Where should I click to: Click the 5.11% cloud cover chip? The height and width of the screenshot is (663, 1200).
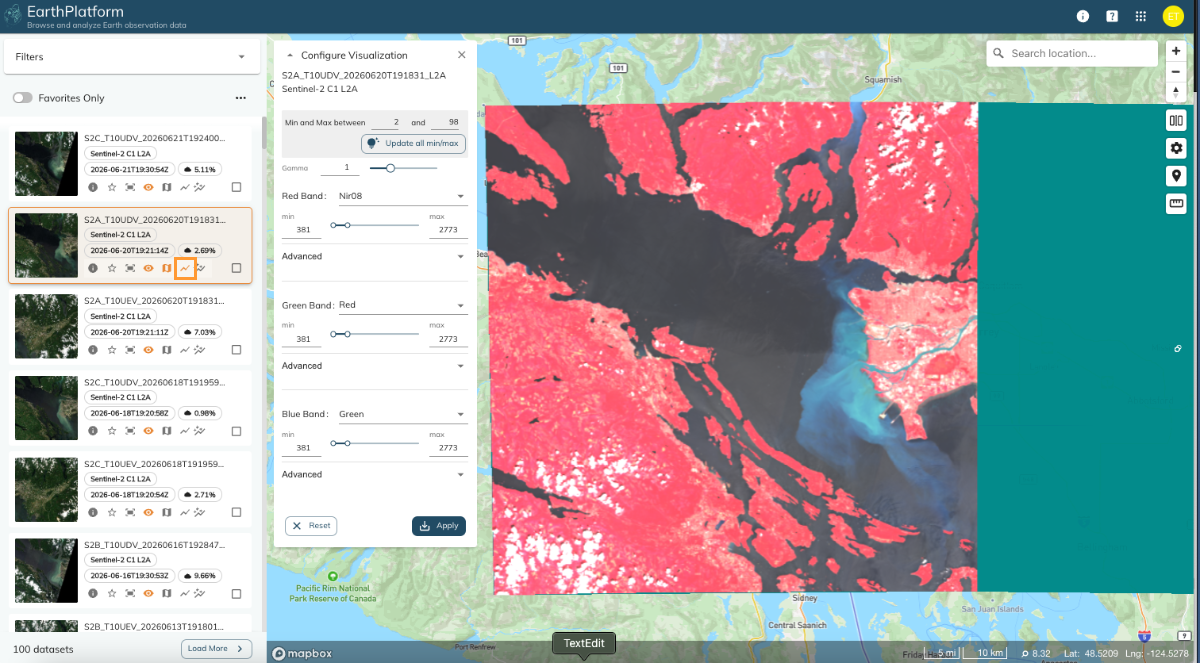[x=201, y=169]
